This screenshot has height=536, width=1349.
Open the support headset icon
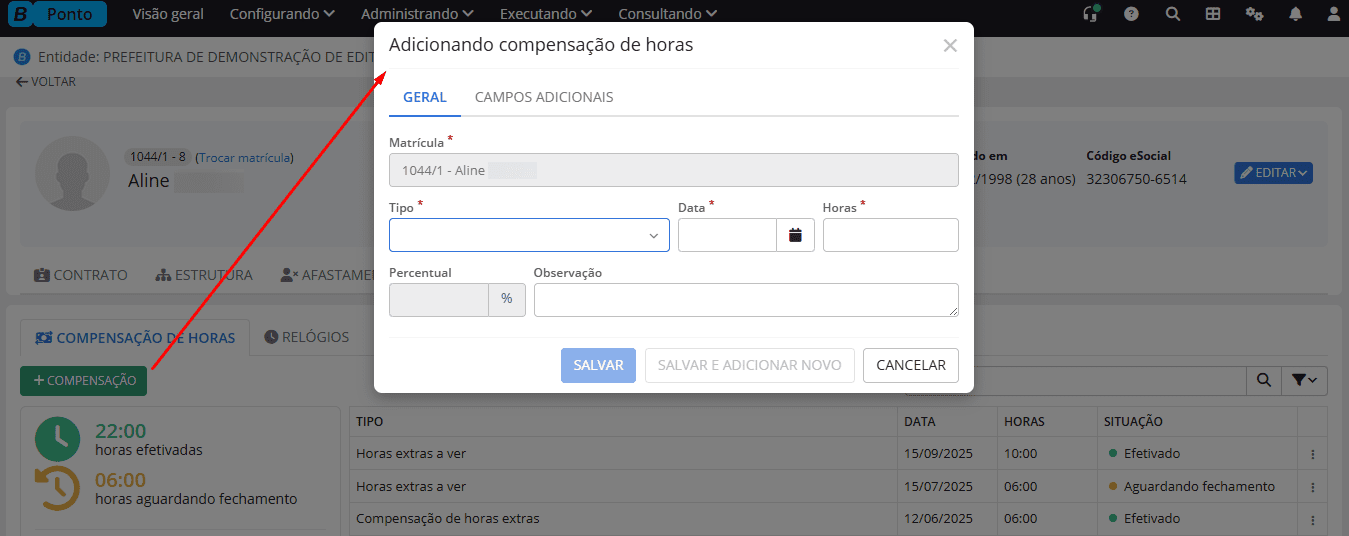tap(1092, 14)
